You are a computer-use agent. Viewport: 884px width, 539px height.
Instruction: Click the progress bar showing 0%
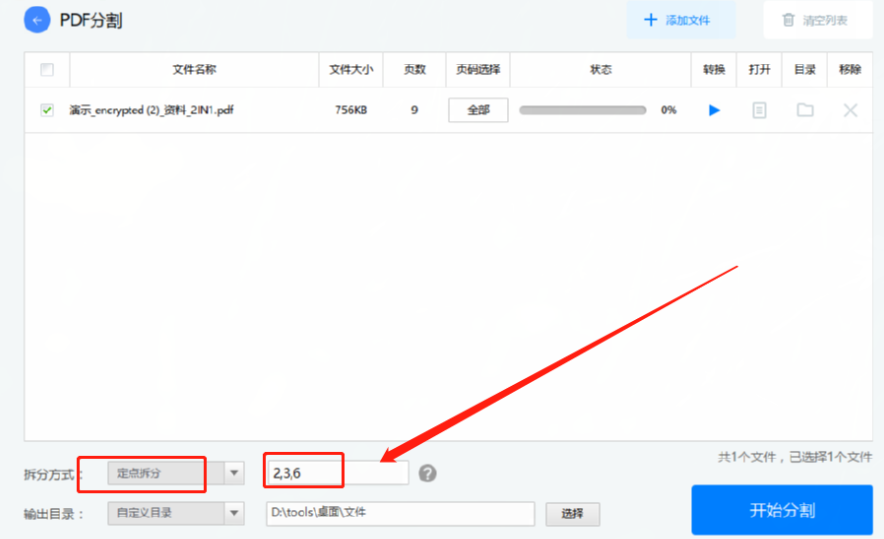[x=582, y=110]
